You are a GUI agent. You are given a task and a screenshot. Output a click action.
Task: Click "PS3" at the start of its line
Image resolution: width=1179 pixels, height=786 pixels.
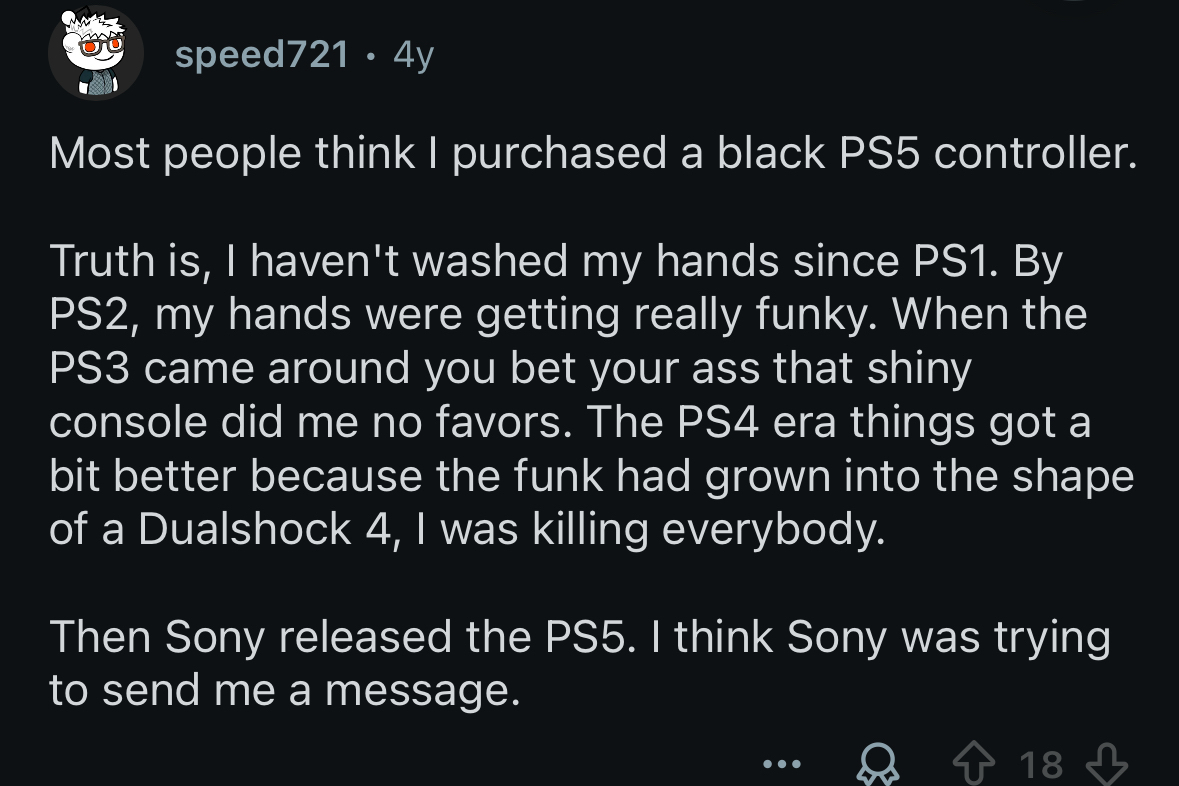pos(89,369)
